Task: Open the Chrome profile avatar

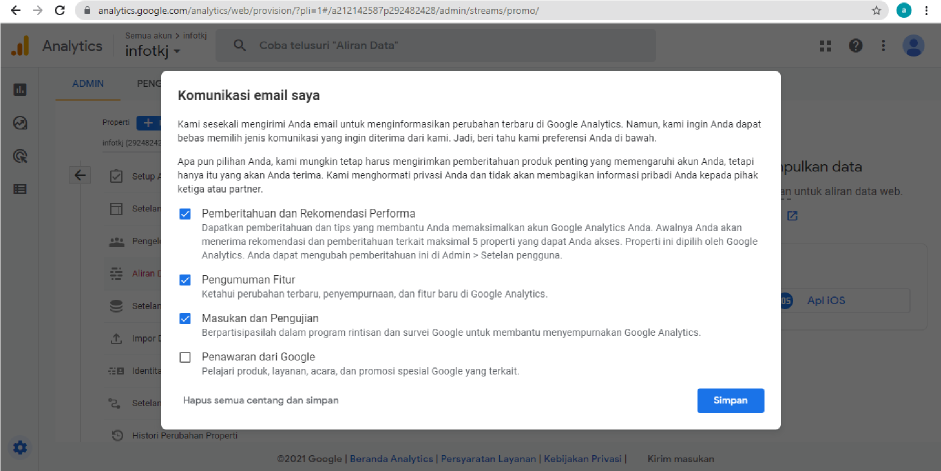Action: [x=903, y=10]
